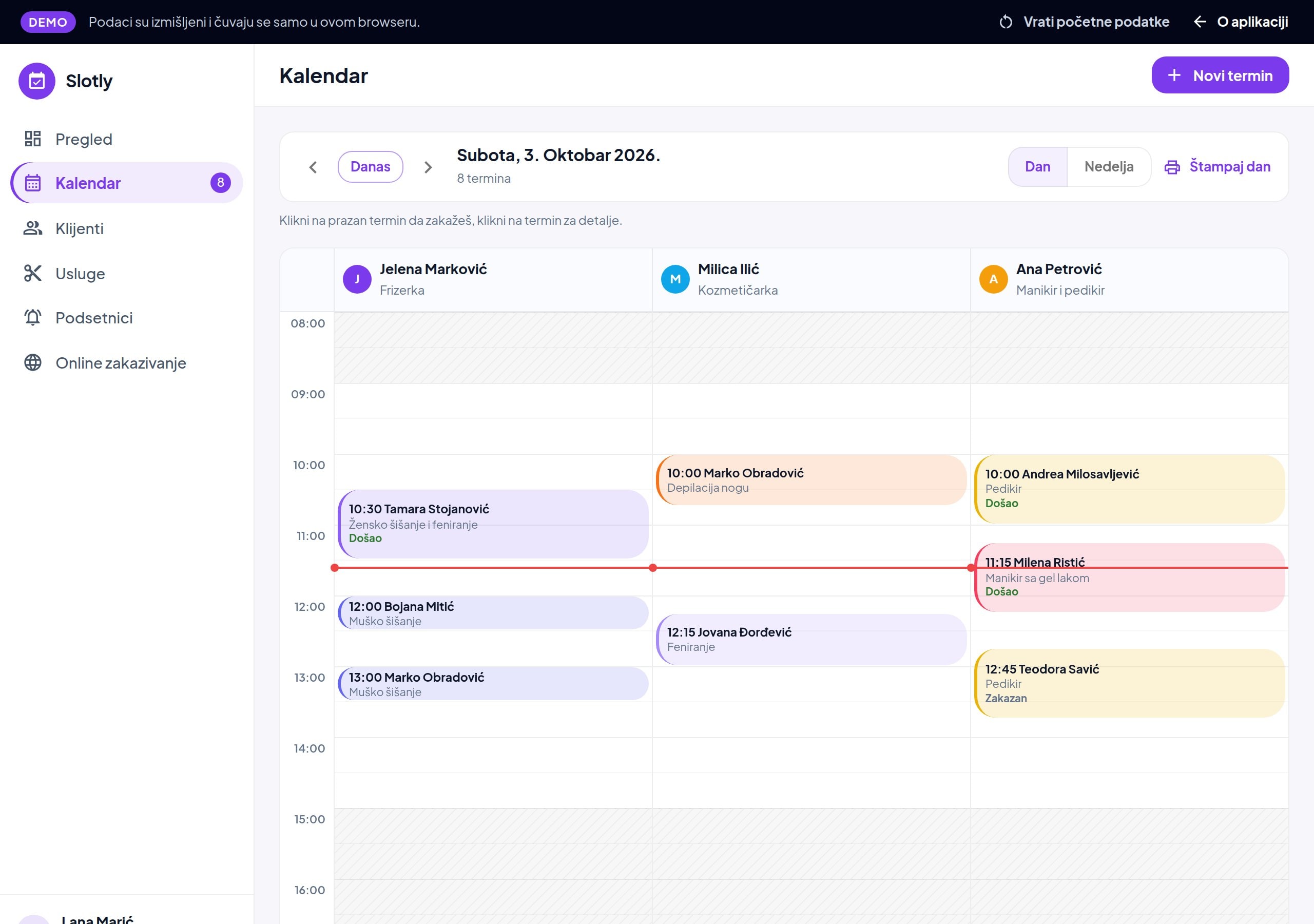Screen dimensions: 1314x924
Task: Go to next day with right chevron
Action: [428, 167]
